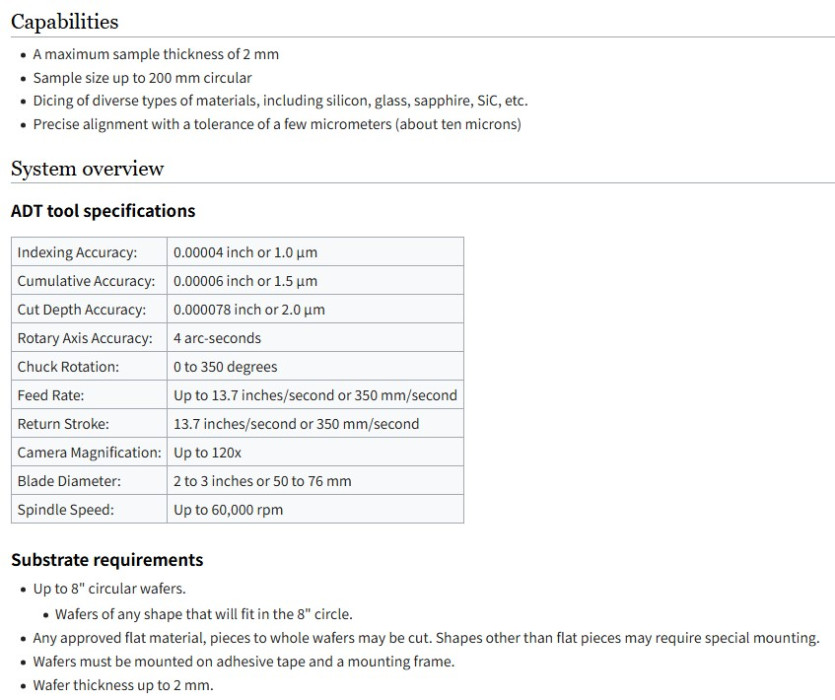Screen dimensions: 835x700
Task: Click the maximum sample thickness bullet text
Action: point(156,54)
